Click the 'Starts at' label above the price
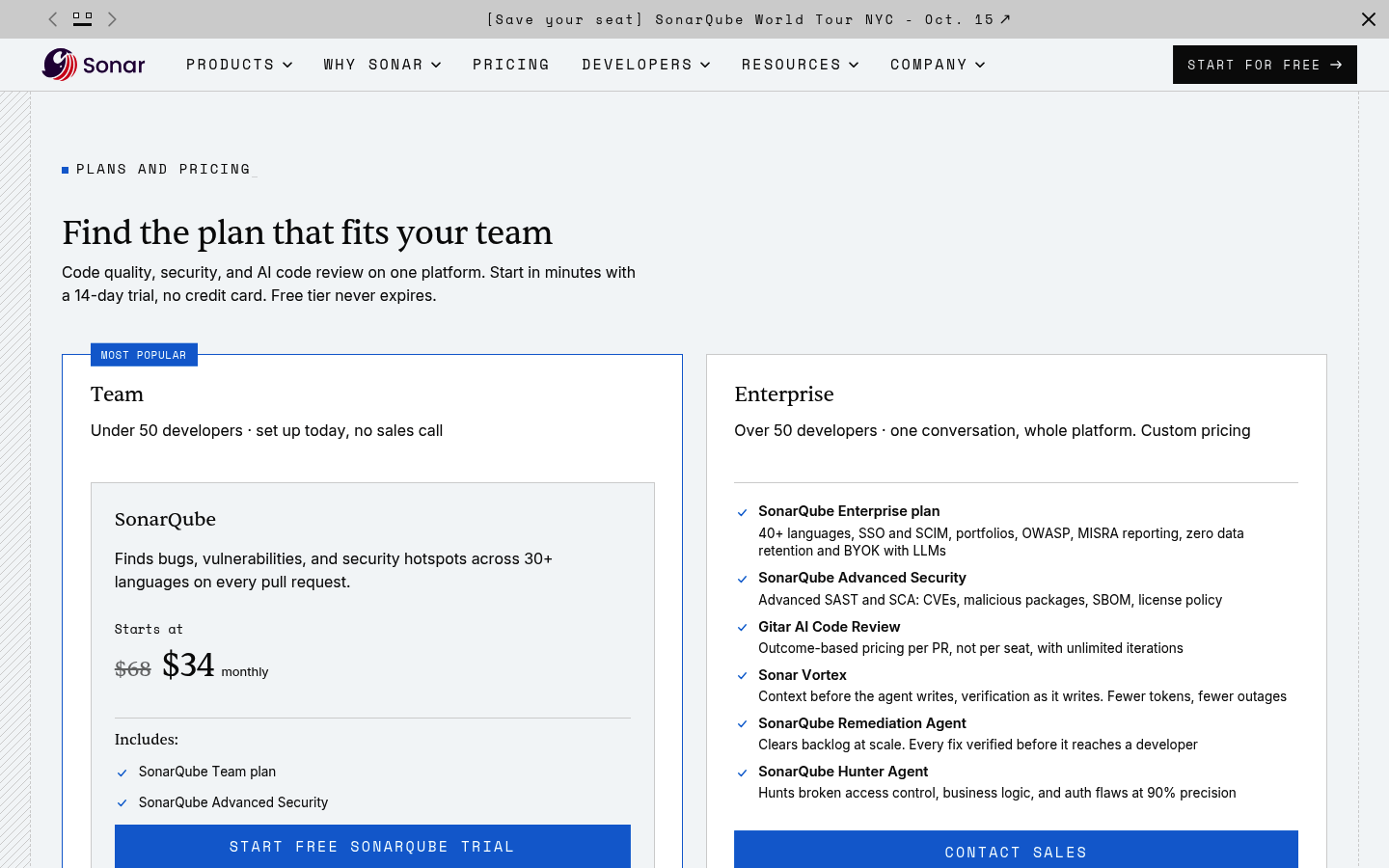Screen dimensions: 1389x868 pos(149,629)
